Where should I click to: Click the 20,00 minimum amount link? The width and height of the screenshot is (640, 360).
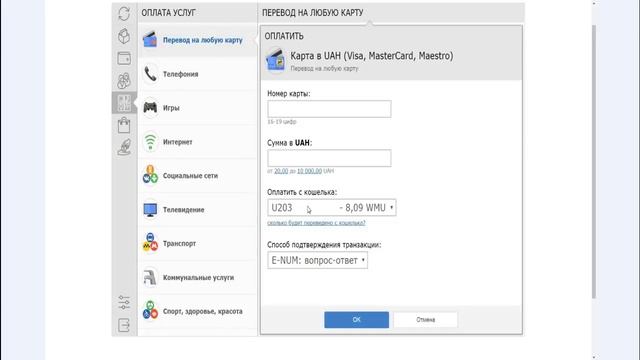(281, 171)
